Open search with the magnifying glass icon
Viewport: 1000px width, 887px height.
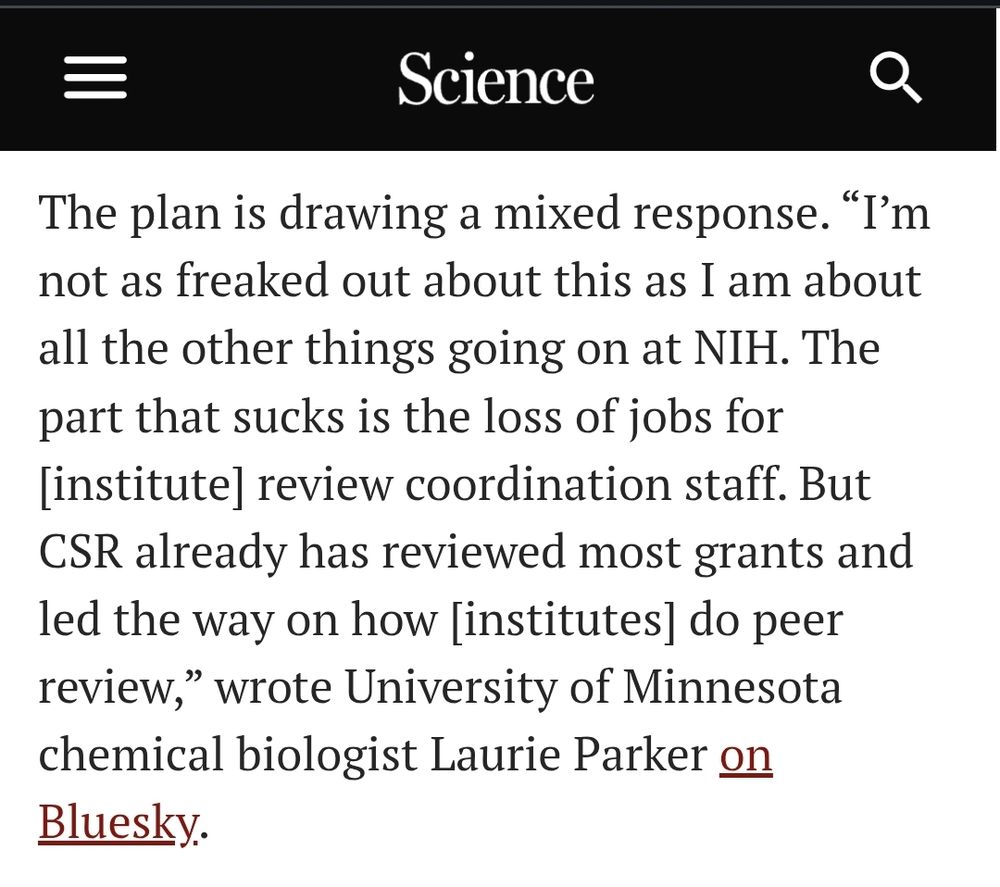pyautogui.click(x=896, y=78)
